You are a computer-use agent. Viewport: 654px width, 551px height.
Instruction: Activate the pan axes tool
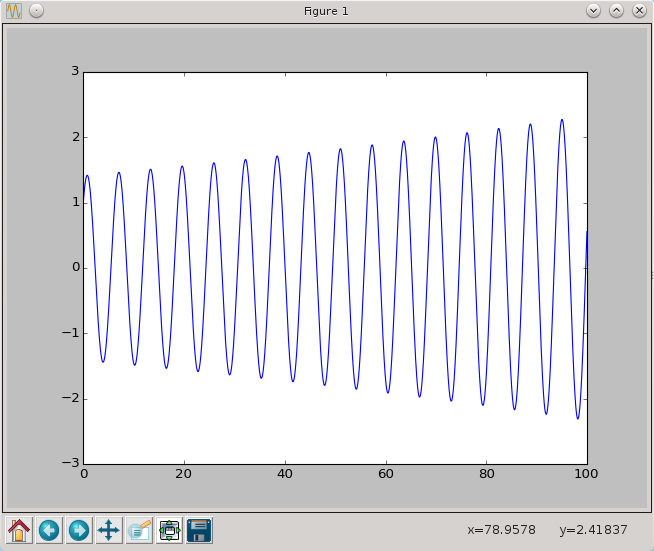(x=109, y=530)
